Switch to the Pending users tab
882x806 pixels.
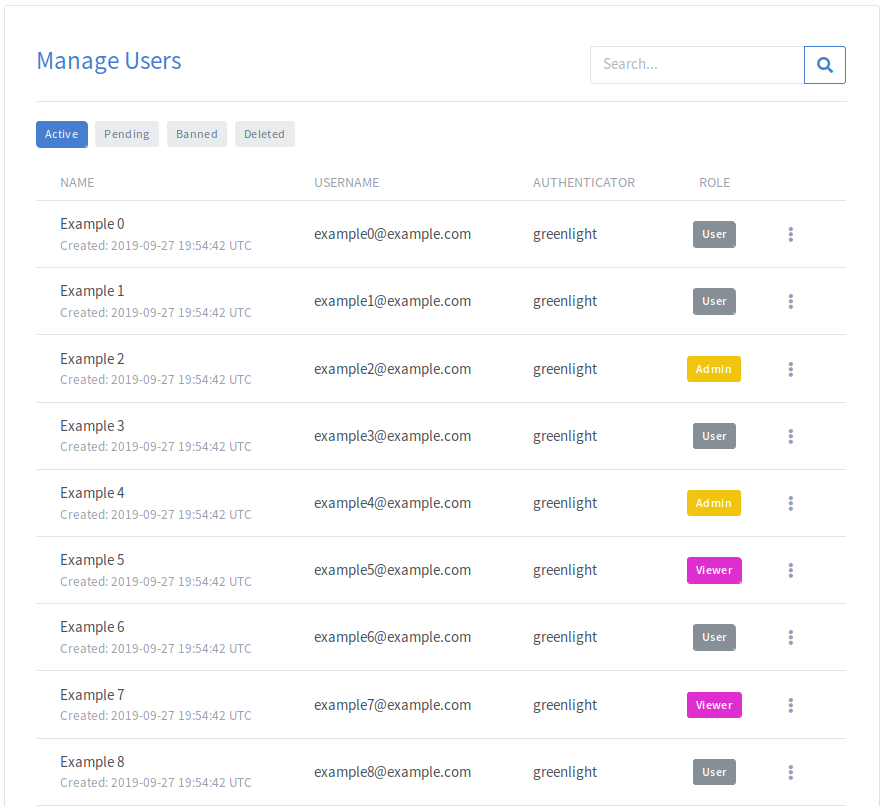tap(127, 134)
